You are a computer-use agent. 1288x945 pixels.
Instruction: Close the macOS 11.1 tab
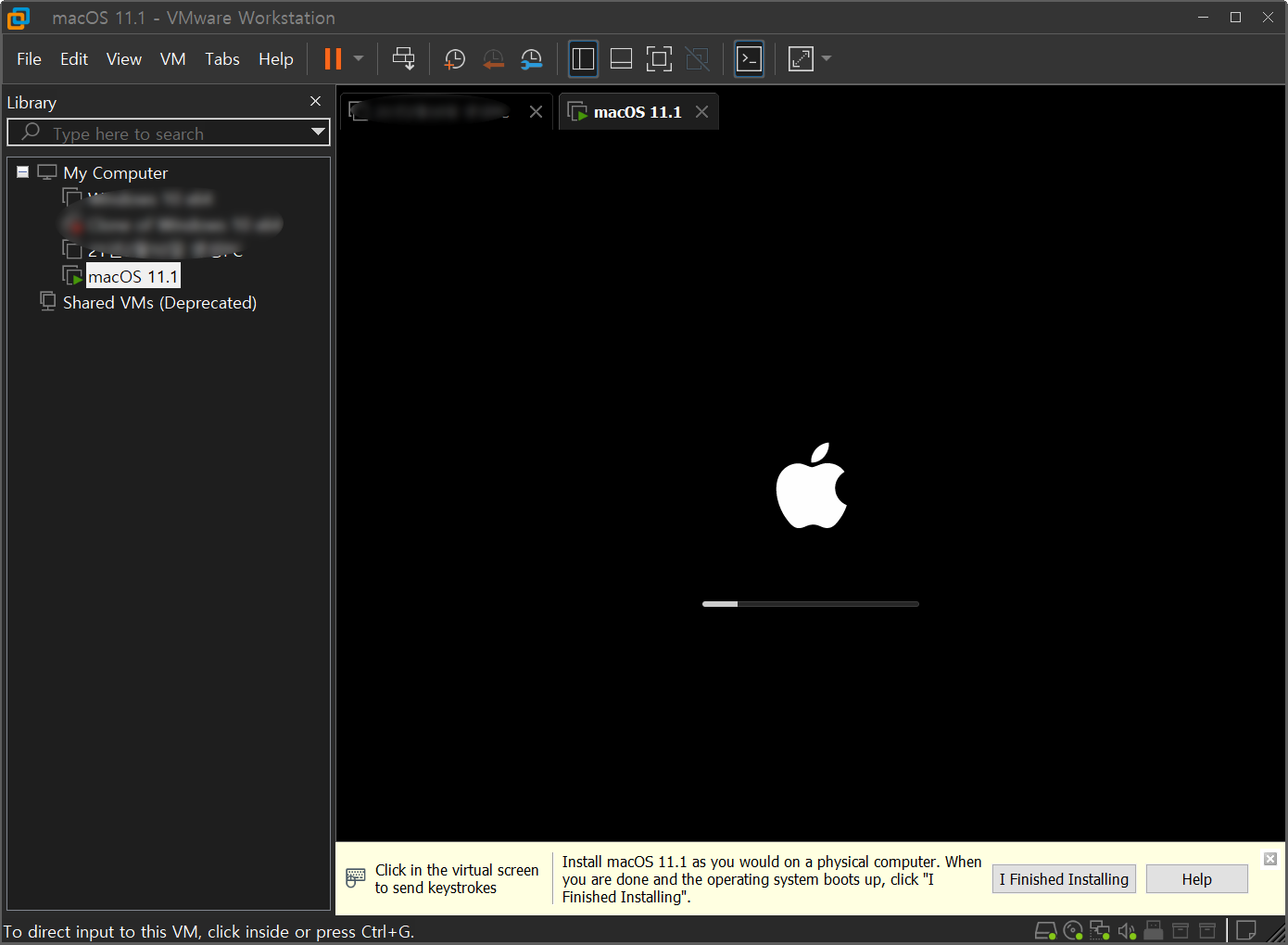coord(702,112)
